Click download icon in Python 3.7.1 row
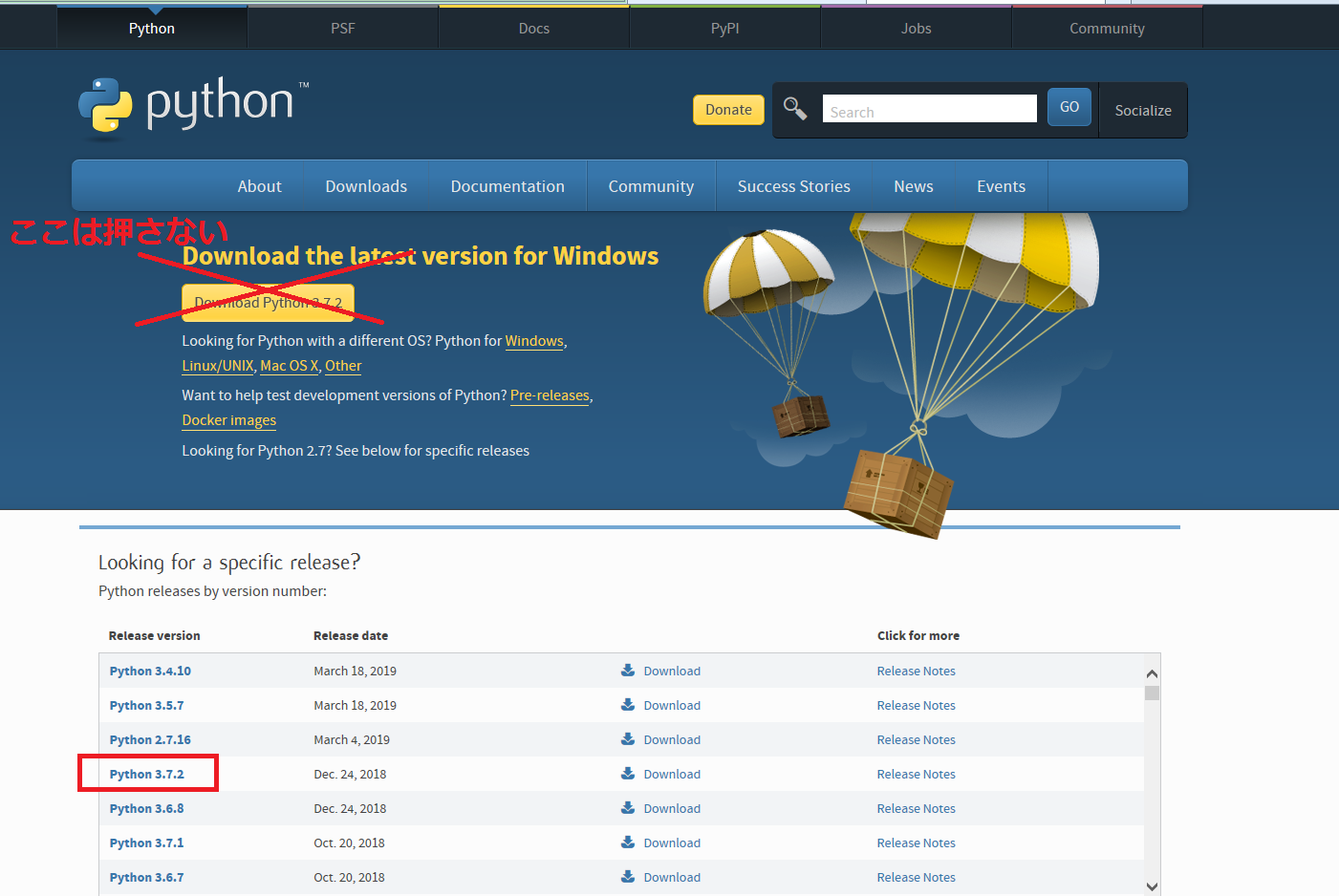Screen dimensions: 1339x896 [x=628, y=843]
